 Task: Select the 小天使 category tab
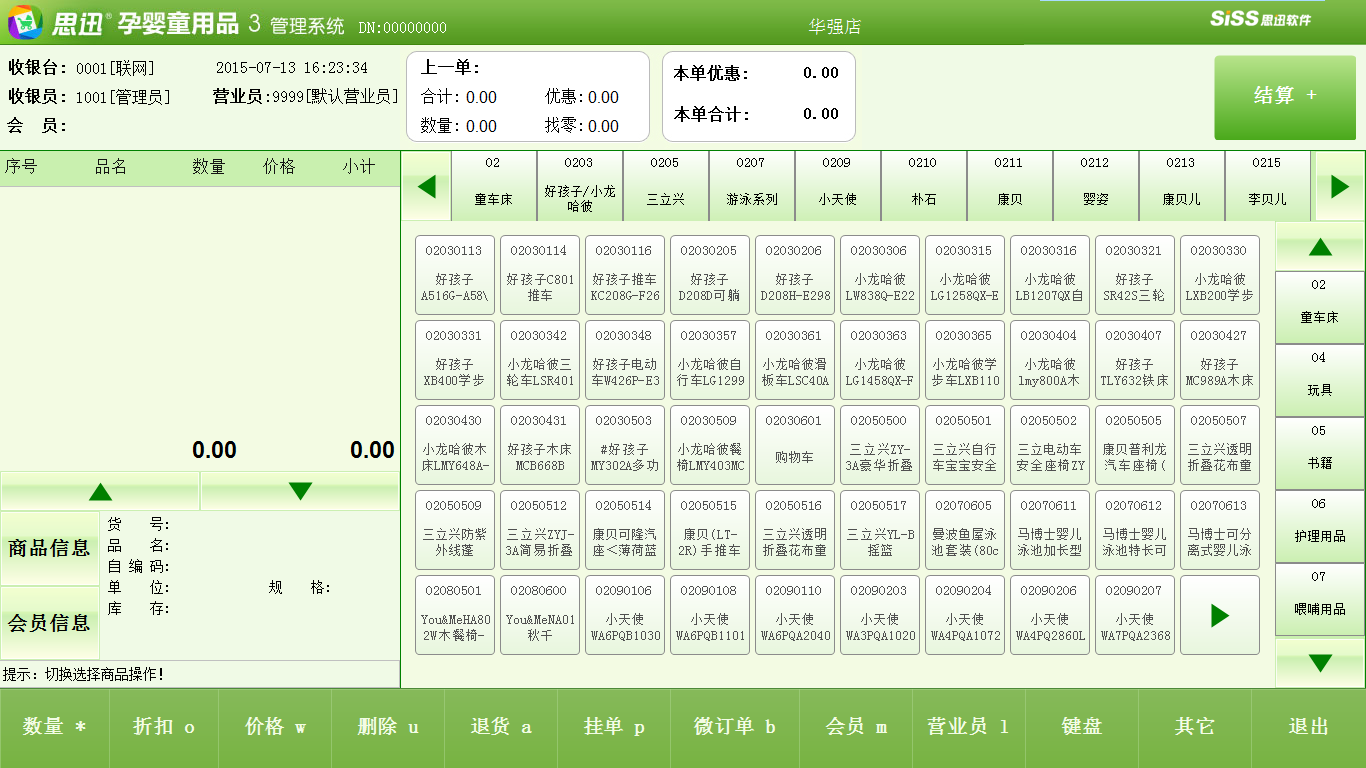point(838,186)
